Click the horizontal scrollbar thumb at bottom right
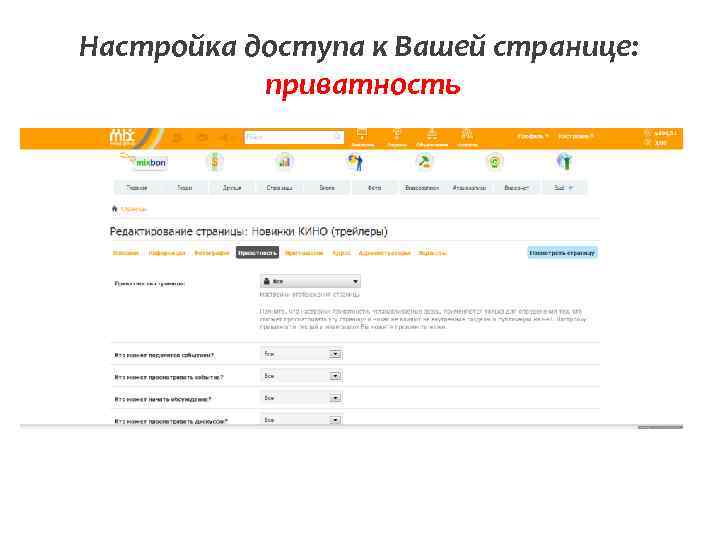This screenshot has width=720, height=540. [660, 427]
